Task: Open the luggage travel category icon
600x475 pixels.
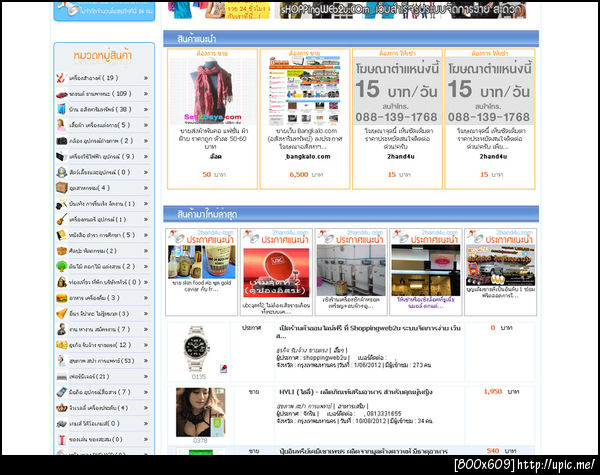Action: coord(62,282)
